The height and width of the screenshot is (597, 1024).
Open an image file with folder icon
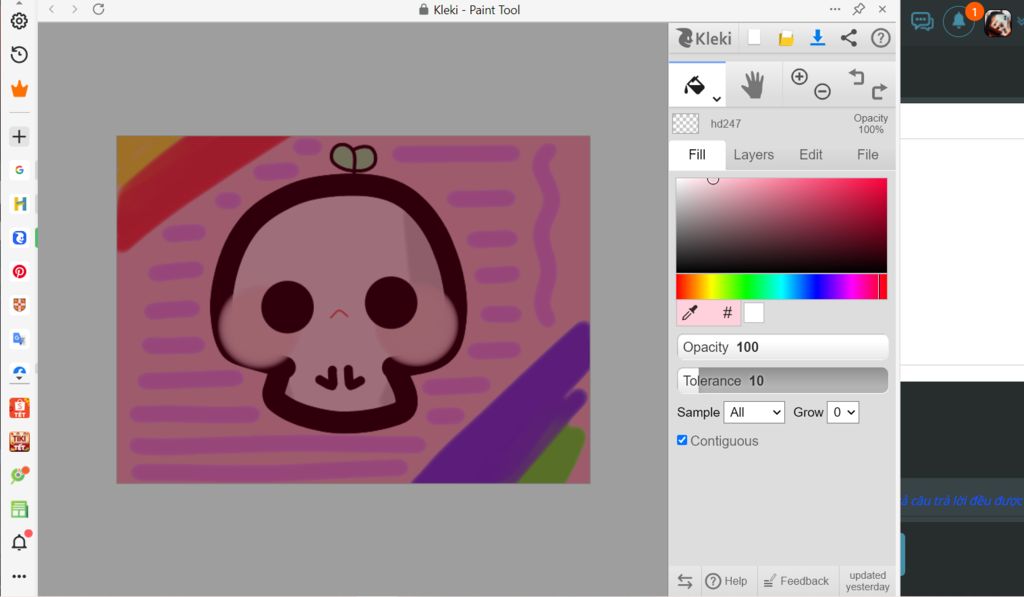tap(786, 39)
